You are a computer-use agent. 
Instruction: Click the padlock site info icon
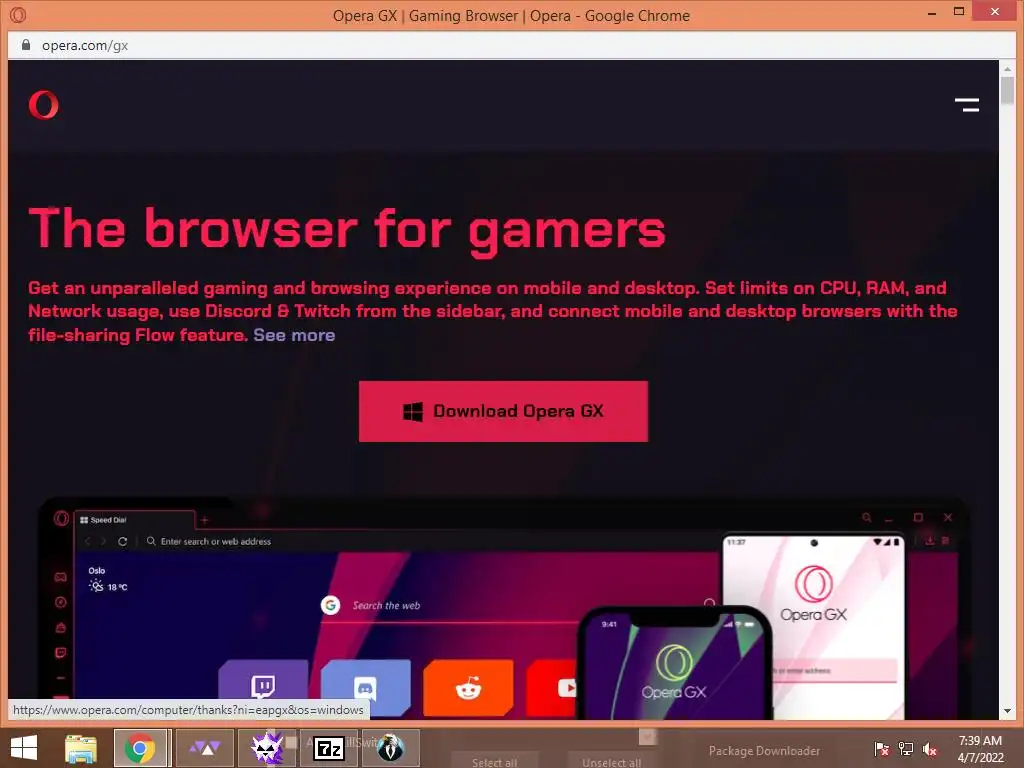(x=26, y=45)
